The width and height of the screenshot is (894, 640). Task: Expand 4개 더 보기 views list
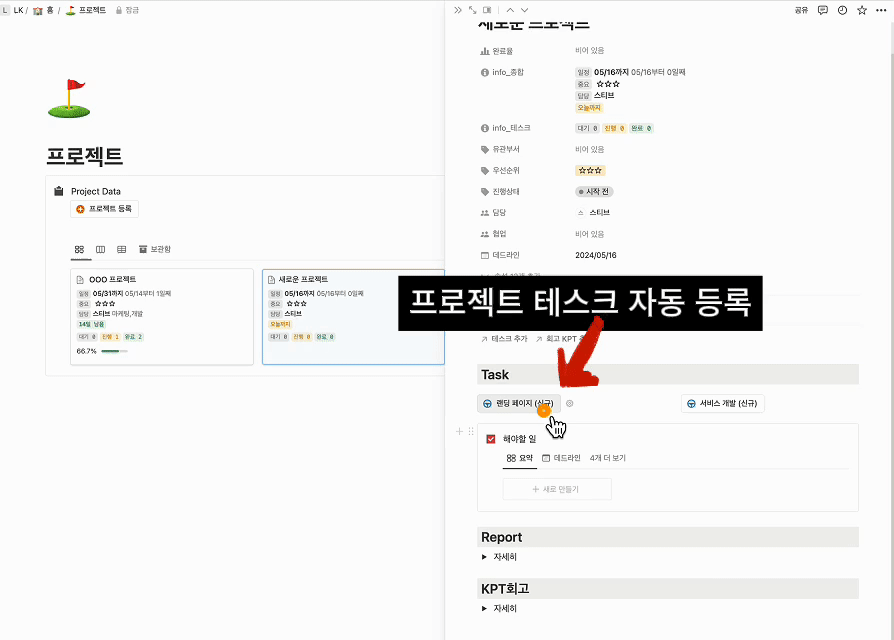607,458
